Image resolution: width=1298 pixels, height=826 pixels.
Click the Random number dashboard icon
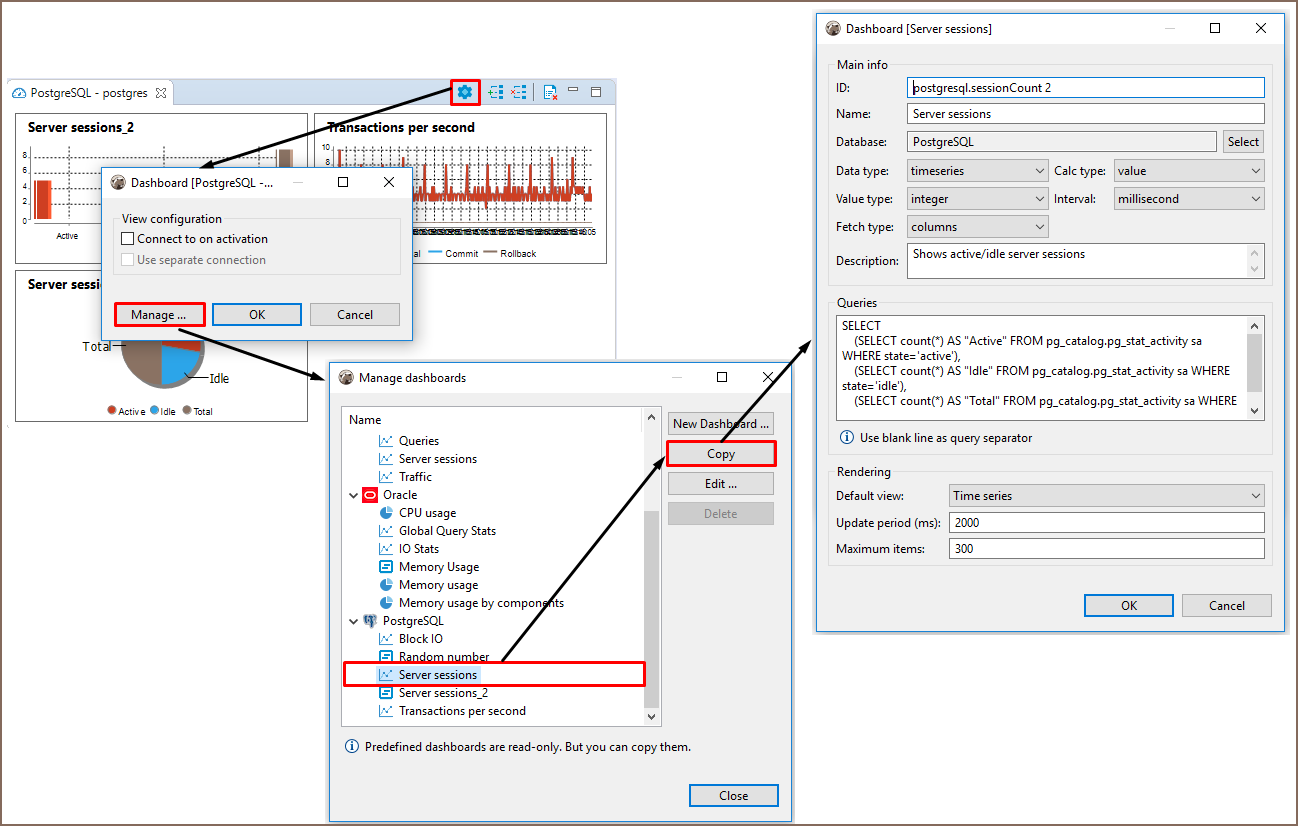[x=386, y=657]
